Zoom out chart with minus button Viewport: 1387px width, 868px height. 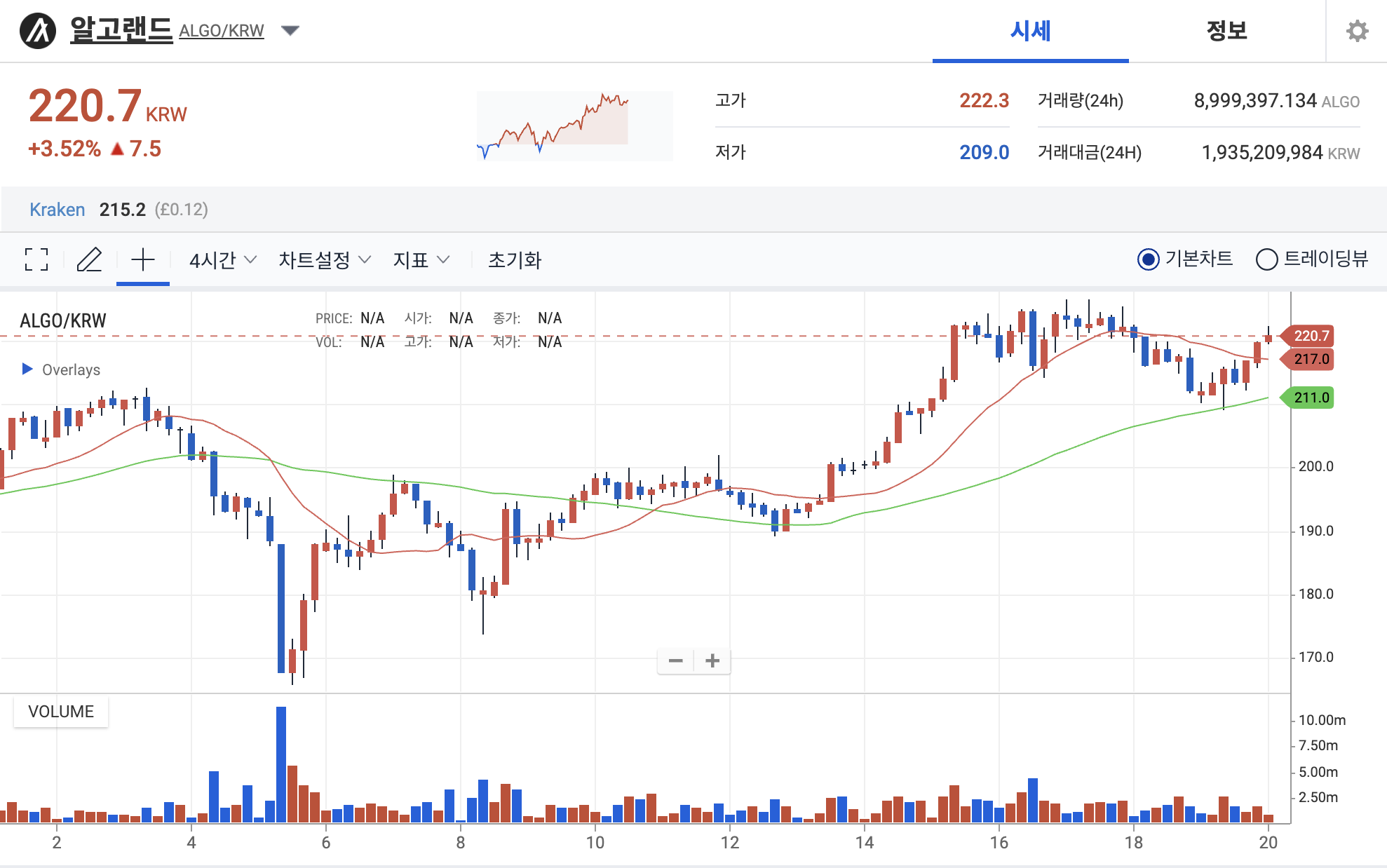click(x=675, y=660)
